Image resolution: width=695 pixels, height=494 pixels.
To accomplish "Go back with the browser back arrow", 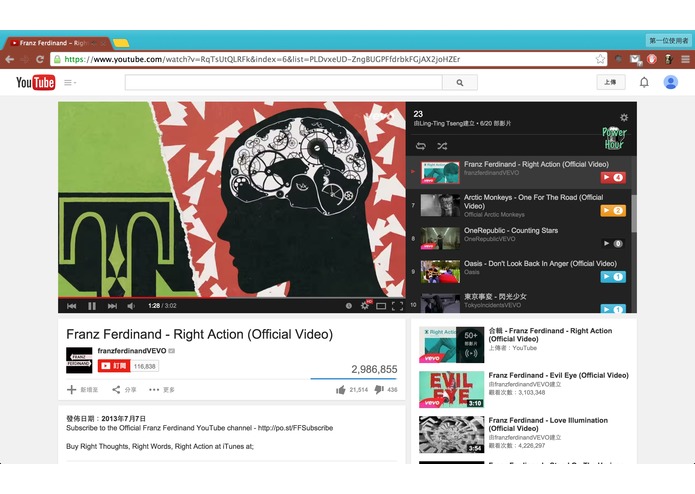I will coord(10,59).
